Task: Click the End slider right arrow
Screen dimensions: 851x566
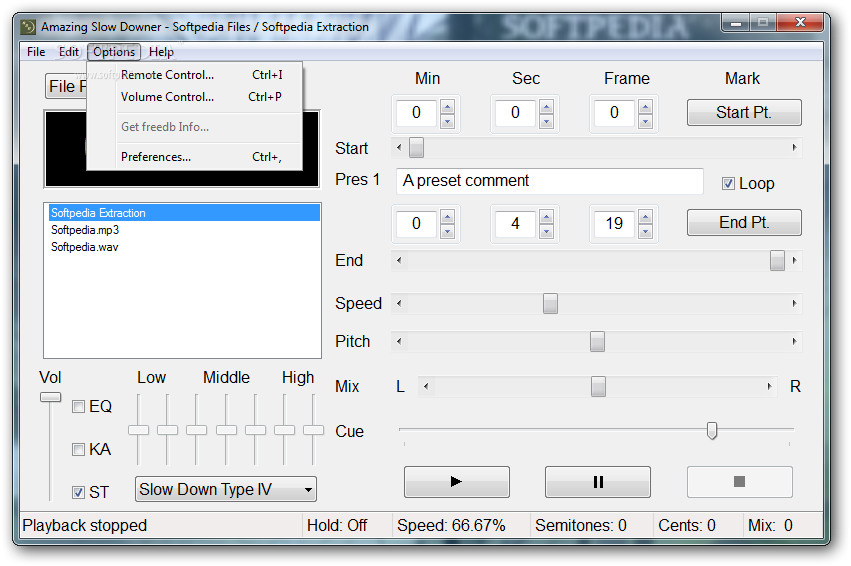Action: coord(794,260)
